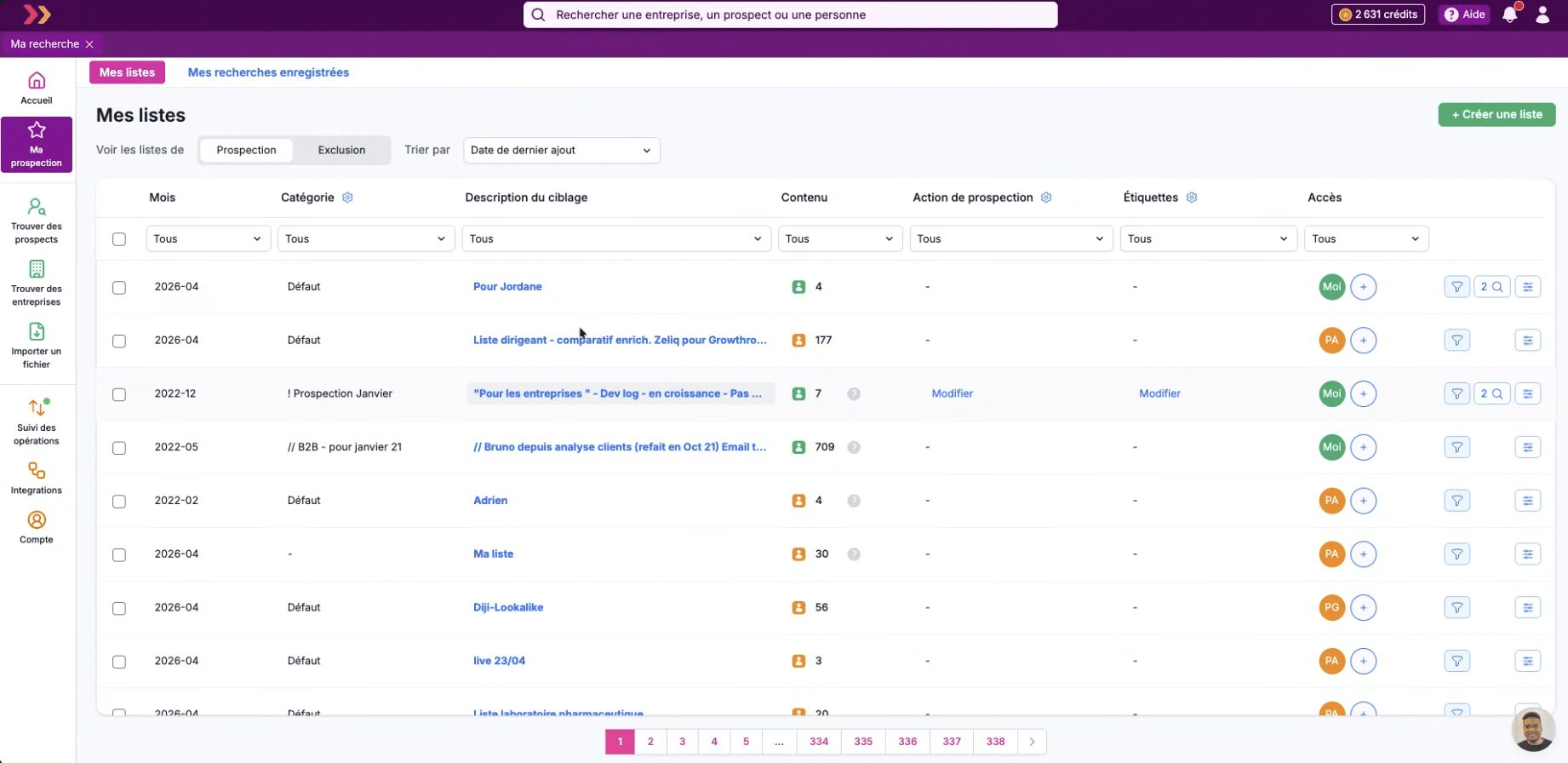Click the Aide help button
Image resolution: width=1568 pixels, height=763 pixels.
click(x=1464, y=14)
